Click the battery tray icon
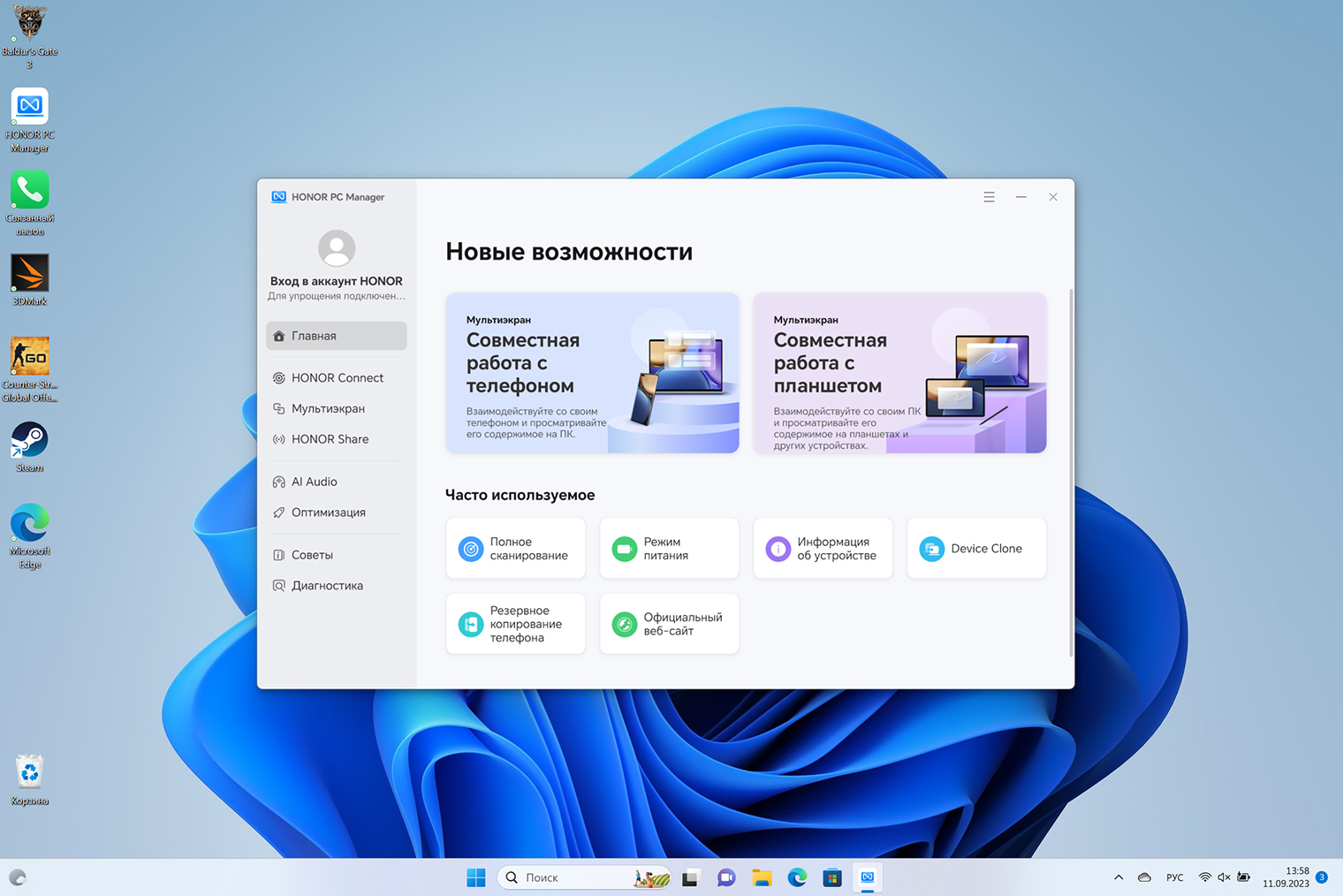The height and width of the screenshot is (896, 1343). coord(1243,877)
